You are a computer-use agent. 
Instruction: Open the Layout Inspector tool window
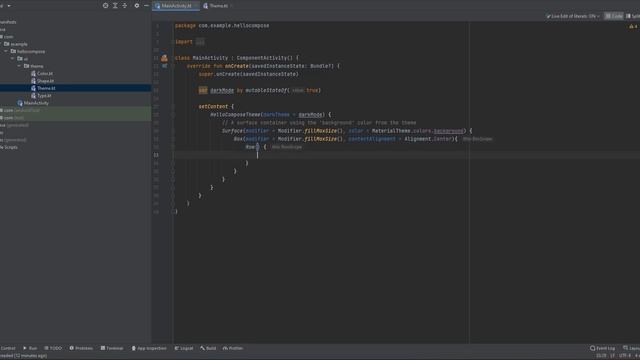(x=631, y=348)
